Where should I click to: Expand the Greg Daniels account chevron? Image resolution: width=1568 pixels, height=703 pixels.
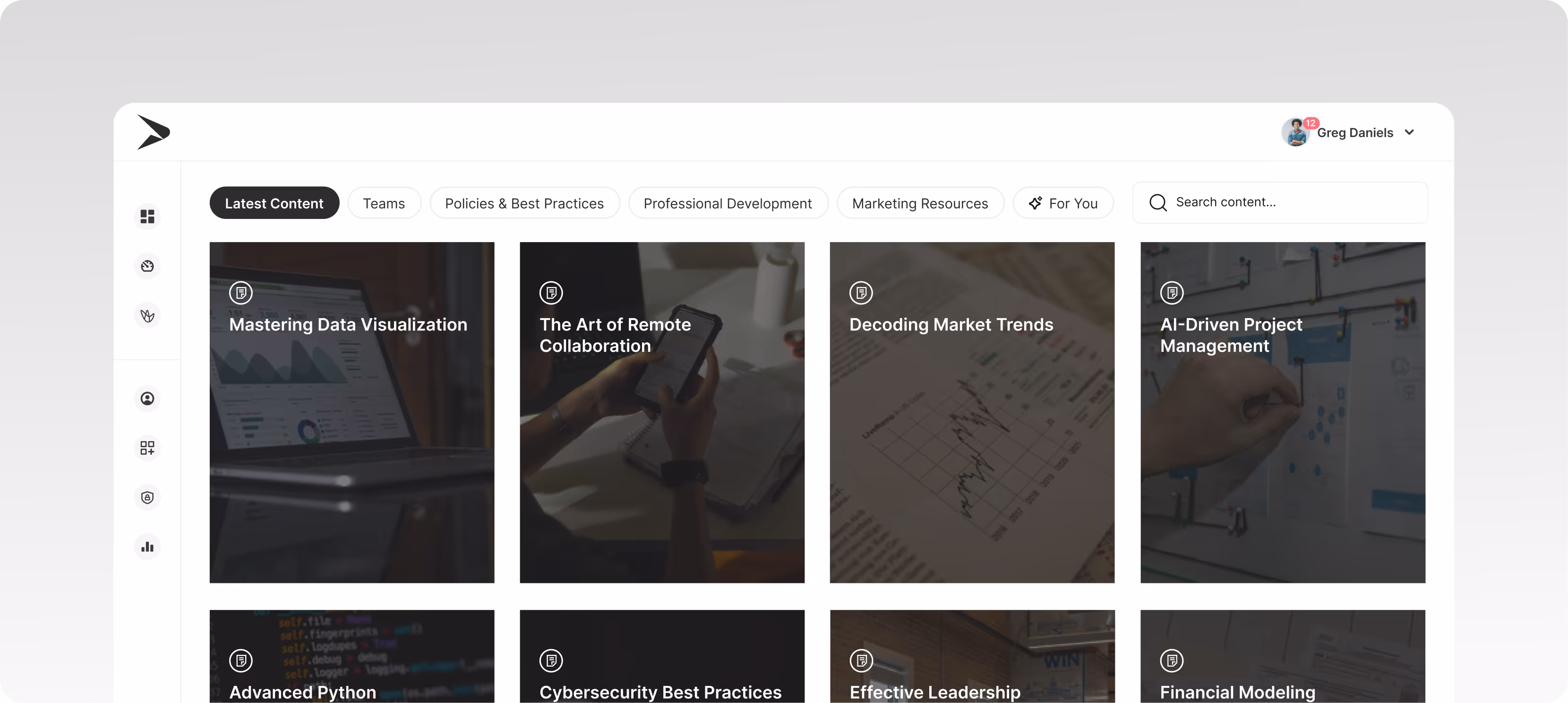tap(1409, 132)
